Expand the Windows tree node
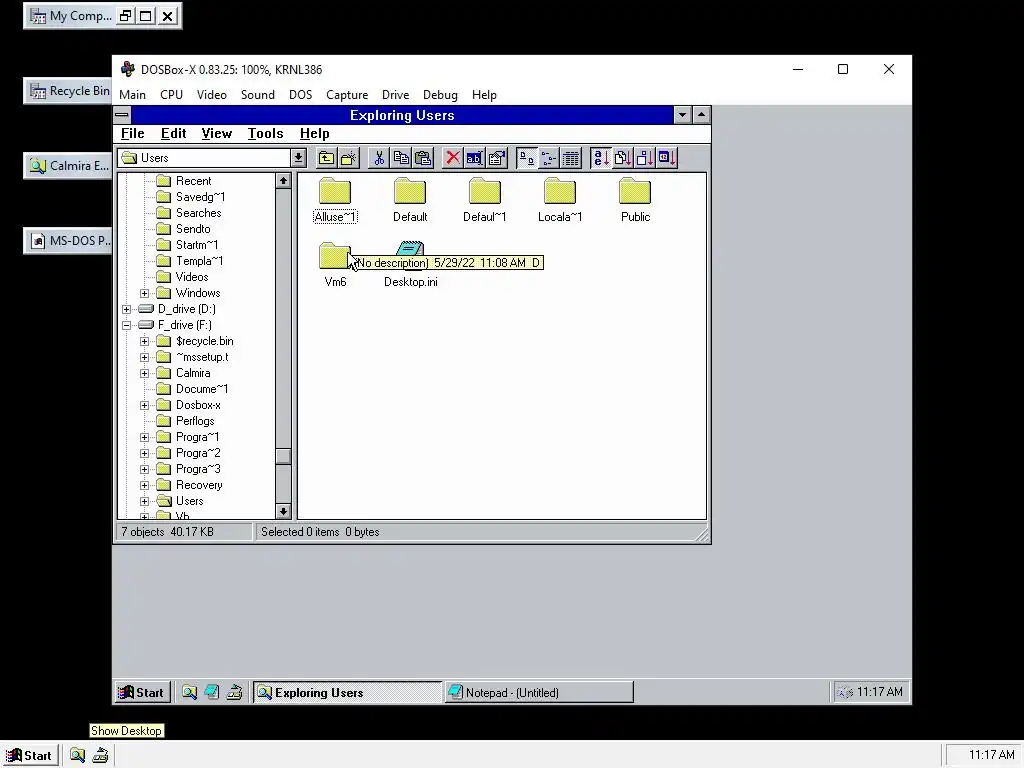Viewport: 1024px width, 768px height. coord(144,293)
